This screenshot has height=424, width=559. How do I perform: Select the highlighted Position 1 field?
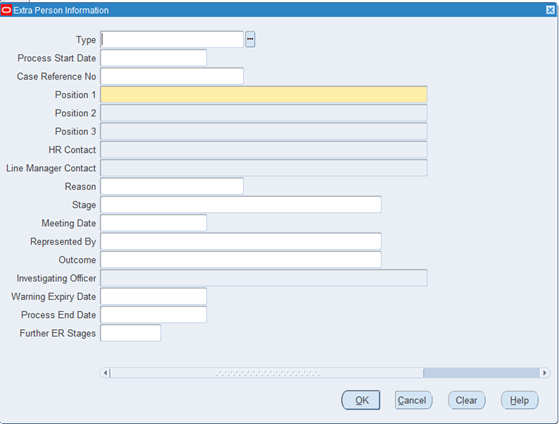pos(264,94)
